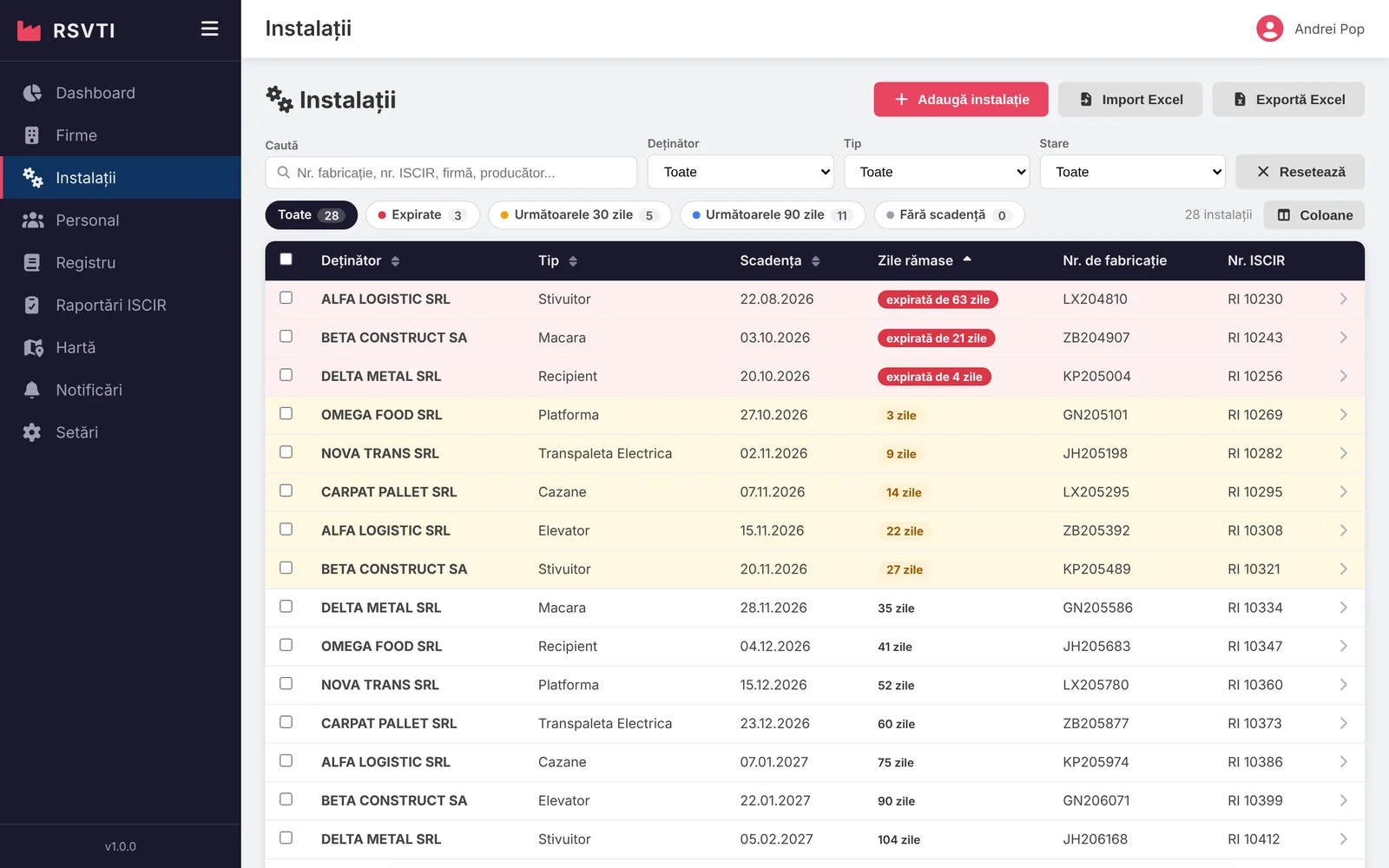The width and height of the screenshot is (1389, 868).
Task: Select Următoarele 30 zile filter tab
Action: pyautogui.click(x=580, y=215)
